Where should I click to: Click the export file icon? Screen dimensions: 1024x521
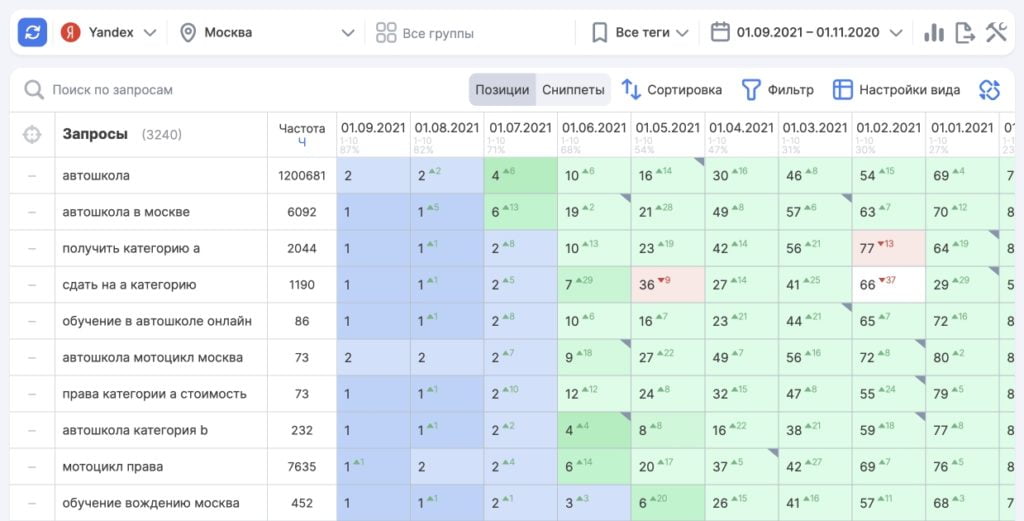click(x=965, y=33)
